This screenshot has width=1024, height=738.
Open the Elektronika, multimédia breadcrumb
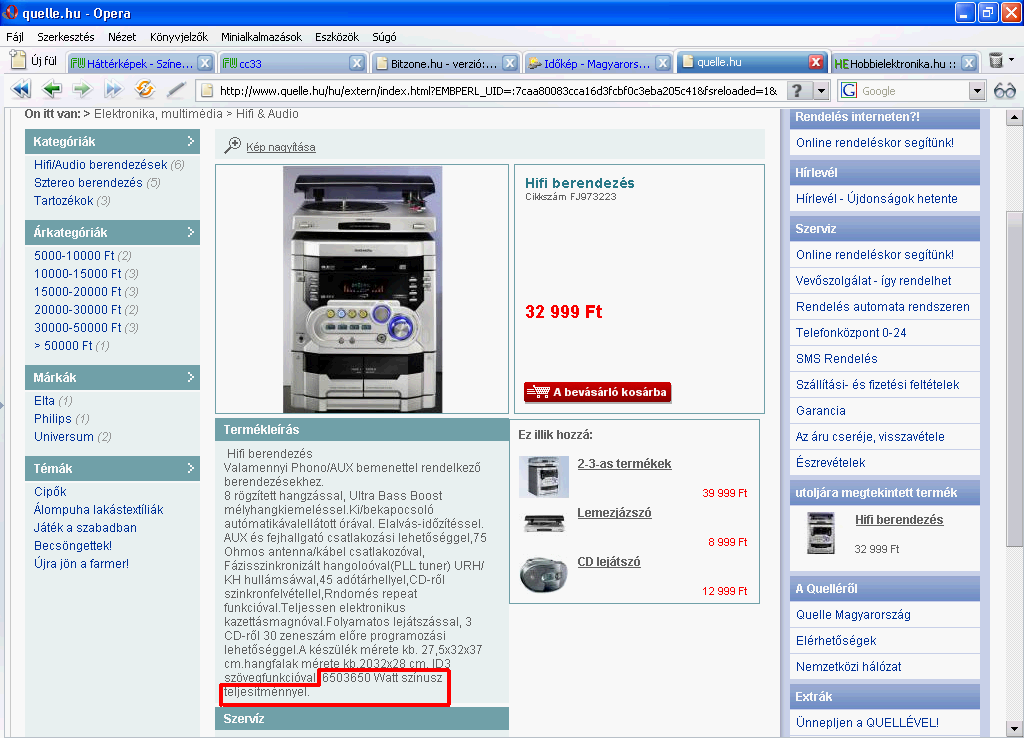click(x=158, y=114)
